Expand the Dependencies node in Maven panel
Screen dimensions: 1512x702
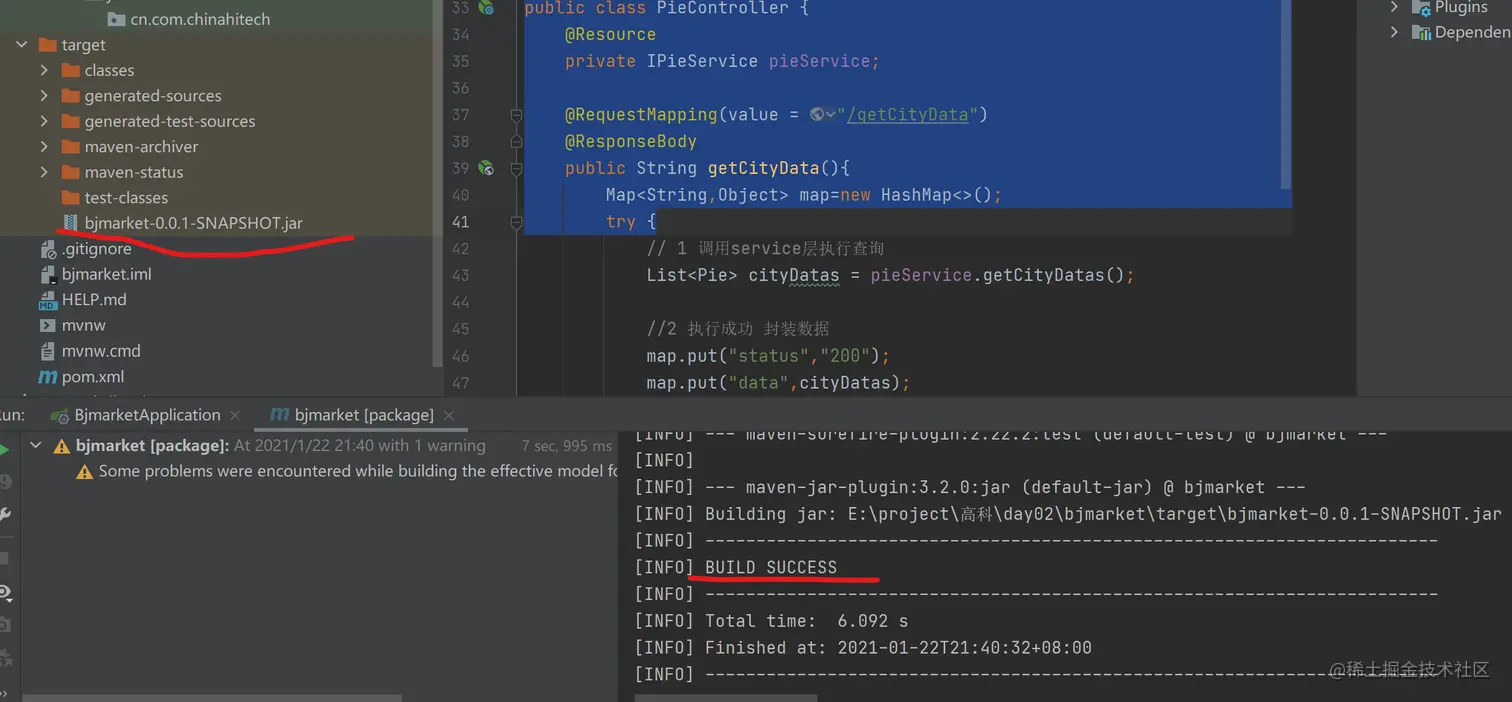[1395, 32]
